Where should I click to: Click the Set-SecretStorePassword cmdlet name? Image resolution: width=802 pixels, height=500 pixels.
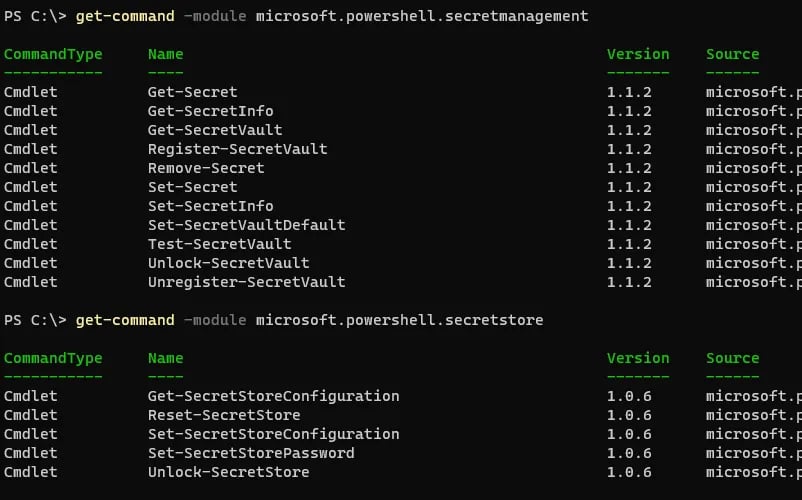click(x=251, y=453)
